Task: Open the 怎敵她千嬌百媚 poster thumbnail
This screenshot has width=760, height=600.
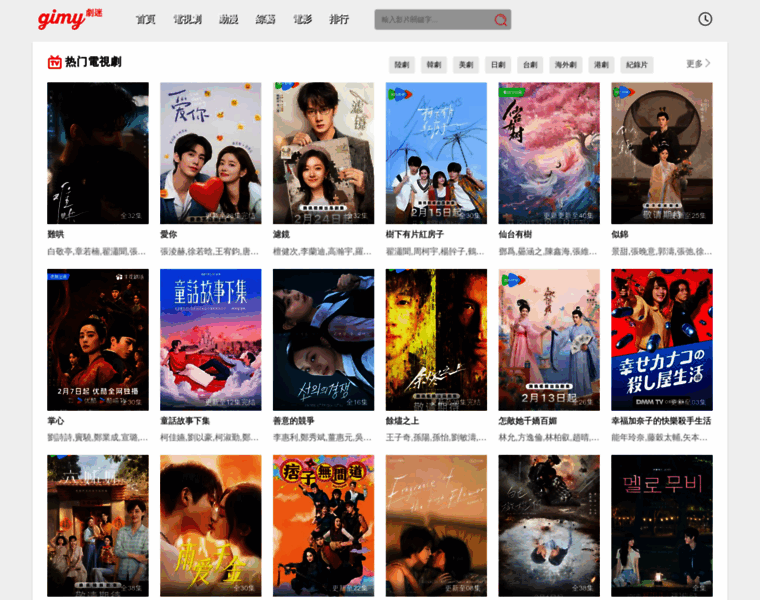Action: 549,340
